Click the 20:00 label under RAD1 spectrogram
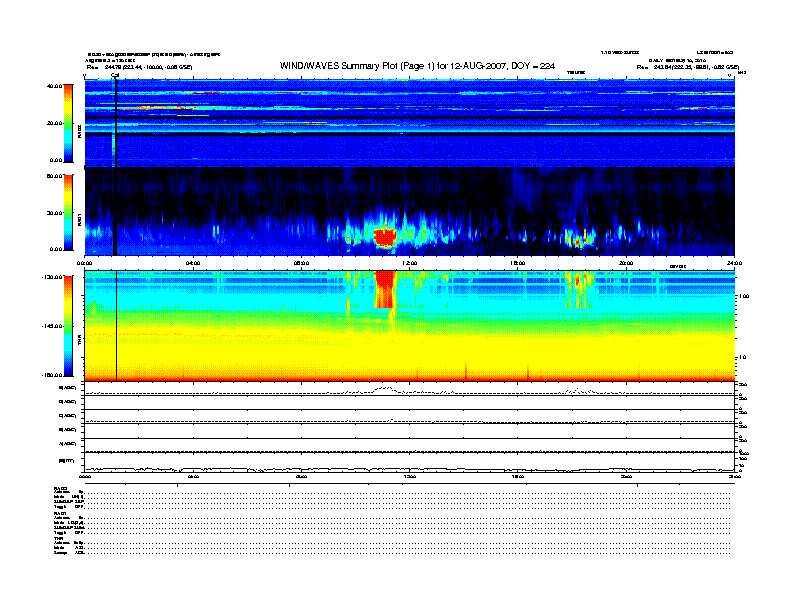792x612 pixels. click(x=626, y=263)
